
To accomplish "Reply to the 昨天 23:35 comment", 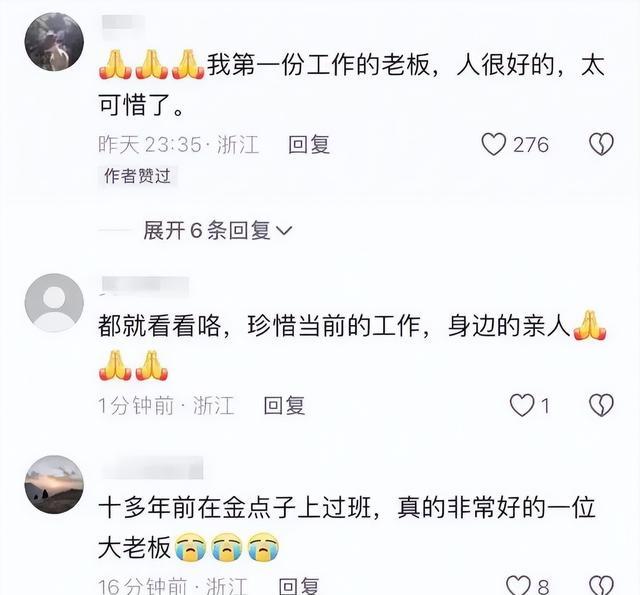I will coord(309,144).
